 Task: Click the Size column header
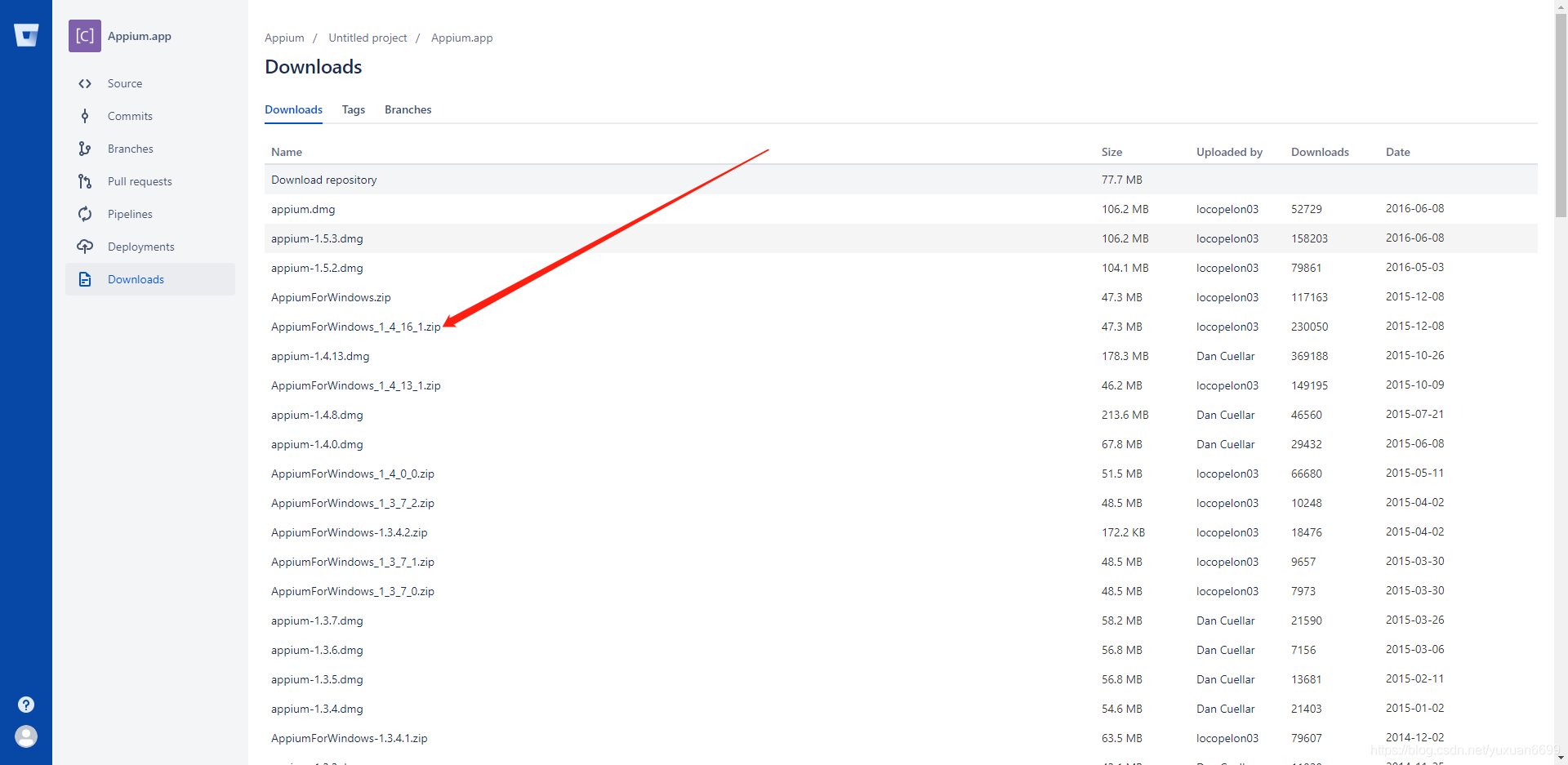pos(1111,152)
